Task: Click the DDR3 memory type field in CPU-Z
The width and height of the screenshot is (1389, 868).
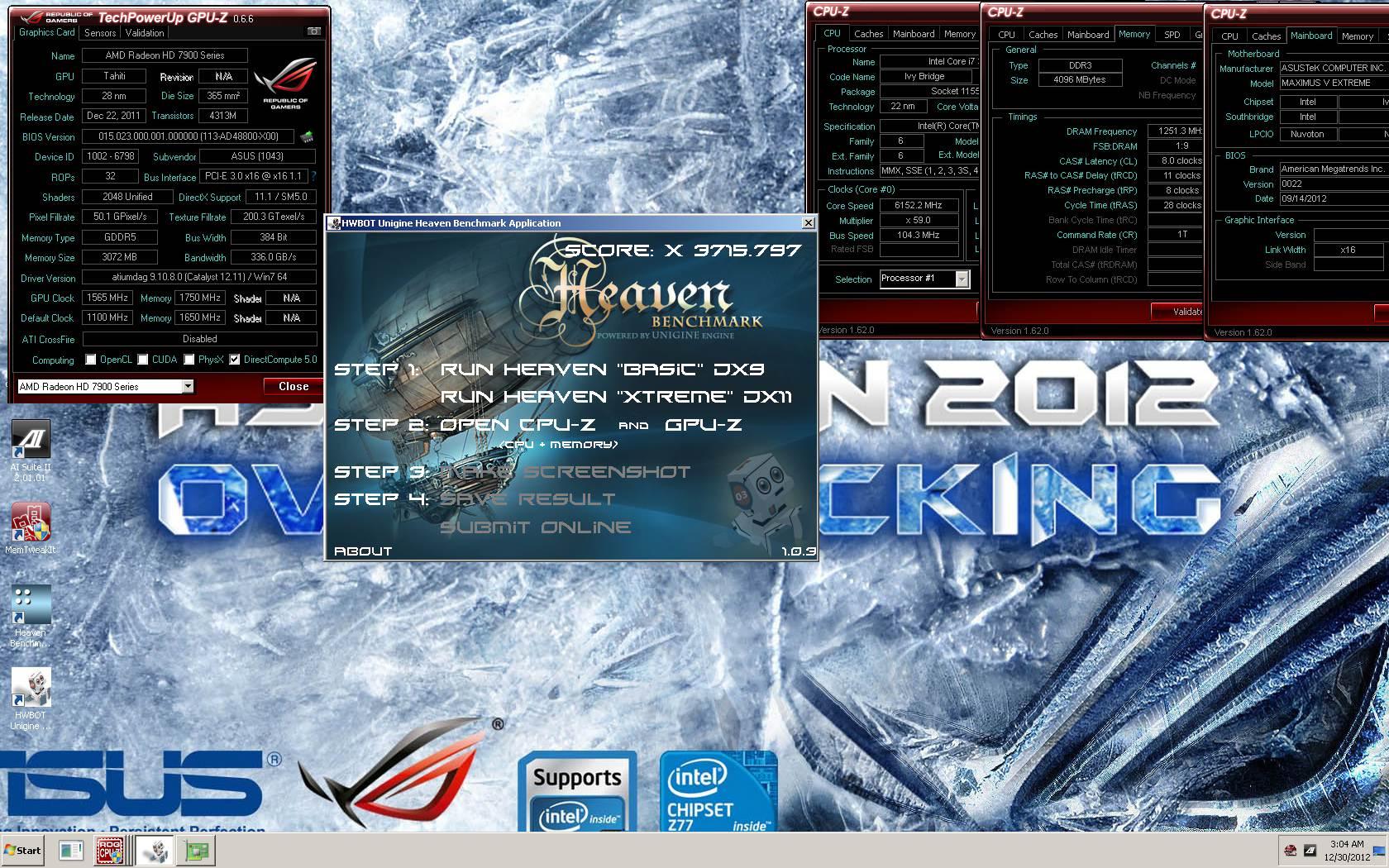Action: (x=1081, y=65)
